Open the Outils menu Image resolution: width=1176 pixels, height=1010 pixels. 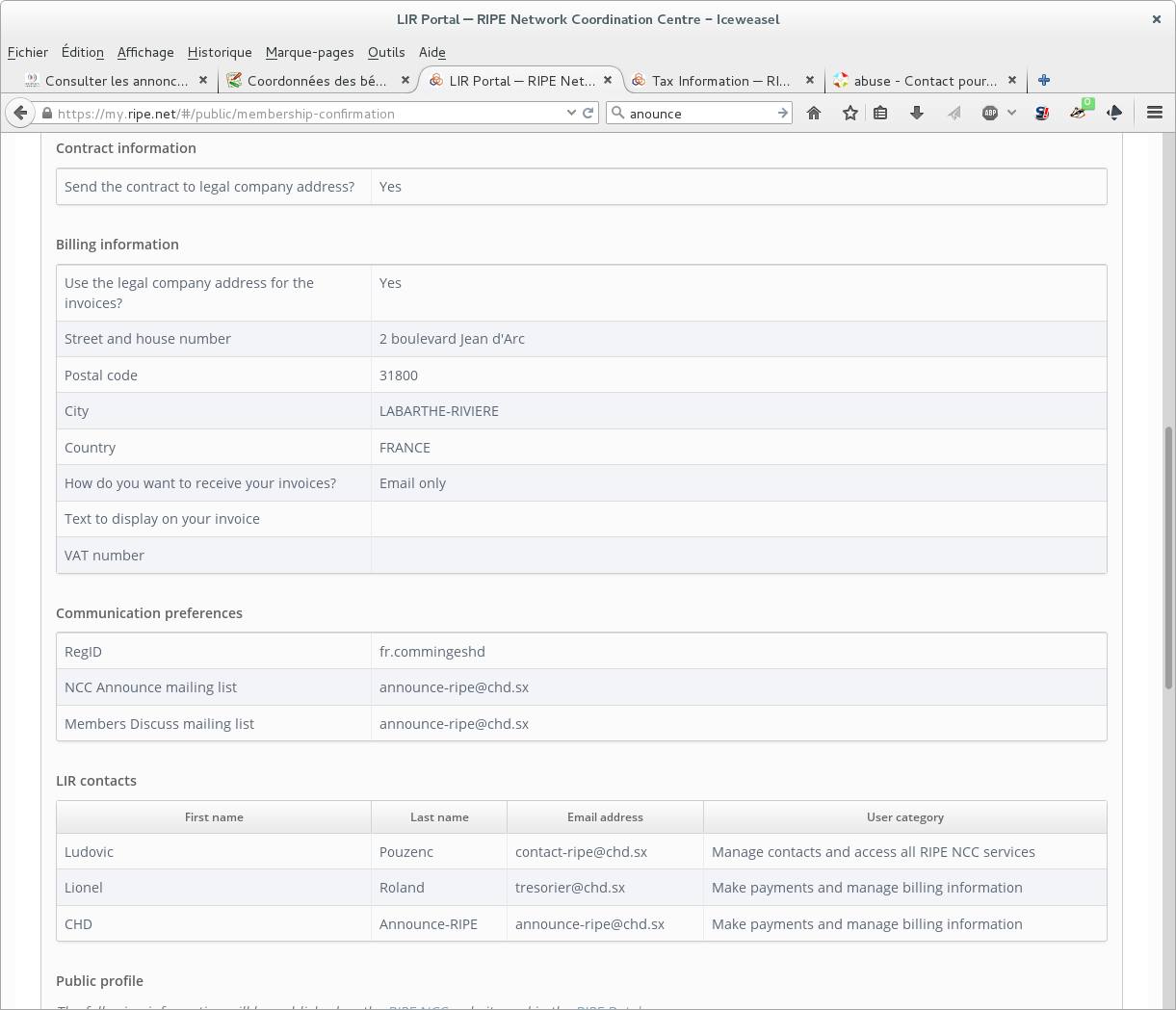click(x=386, y=52)
